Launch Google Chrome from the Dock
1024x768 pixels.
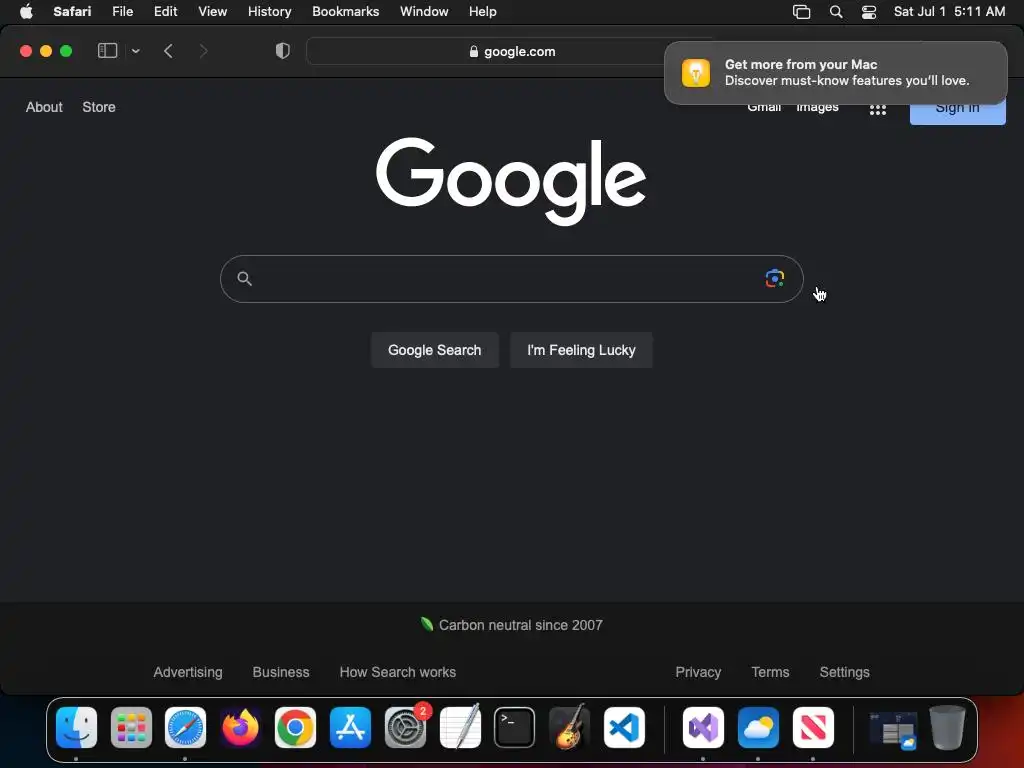tap(295, 727)
